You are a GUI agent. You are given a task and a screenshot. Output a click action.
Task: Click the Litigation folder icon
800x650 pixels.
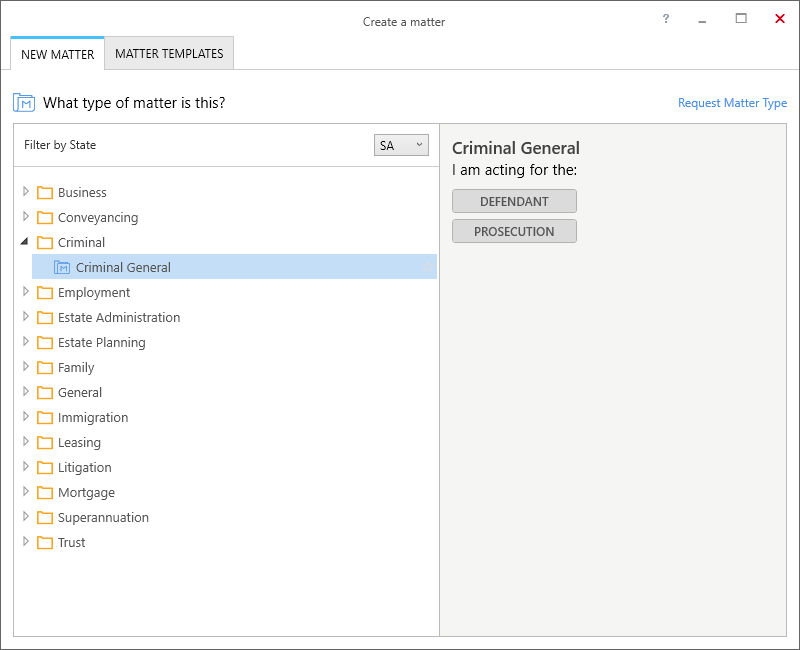(x=45, y=467)
